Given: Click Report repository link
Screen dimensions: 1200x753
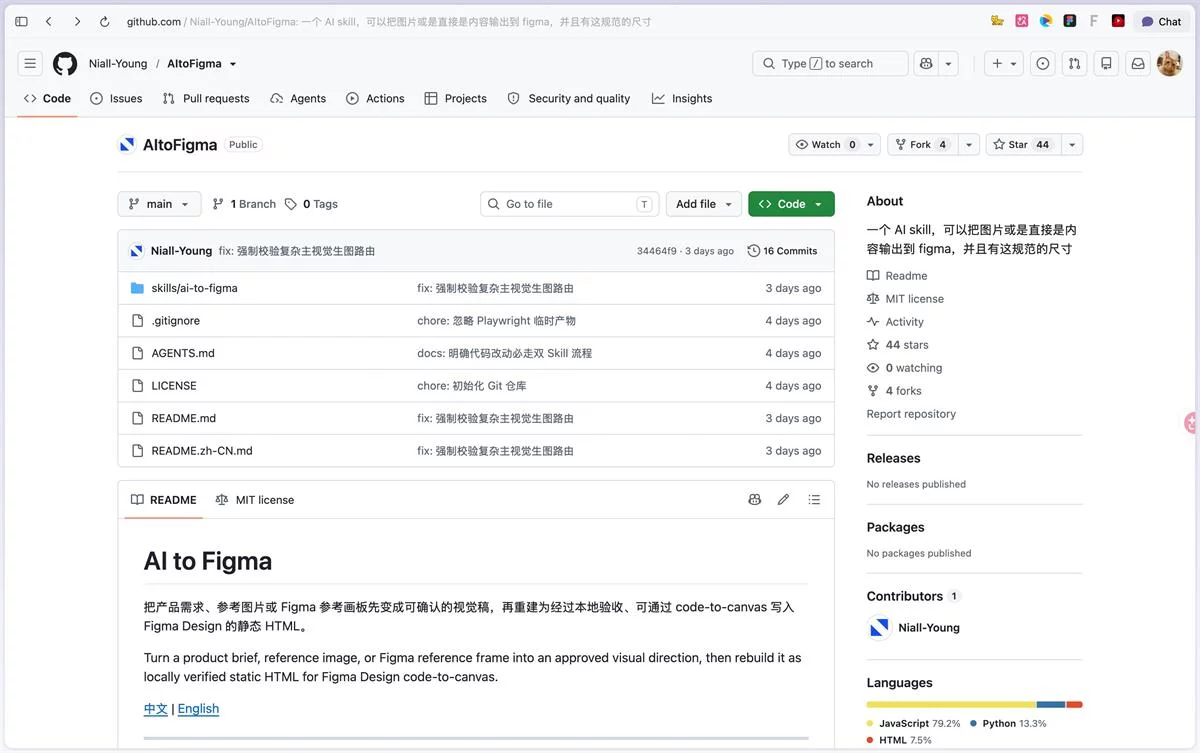Looking at the screenshot, I should pos(911,414).
